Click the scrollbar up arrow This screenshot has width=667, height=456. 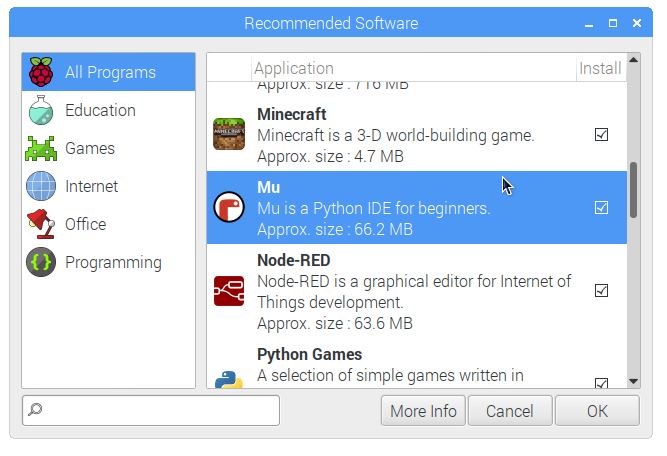pos(633,60)
